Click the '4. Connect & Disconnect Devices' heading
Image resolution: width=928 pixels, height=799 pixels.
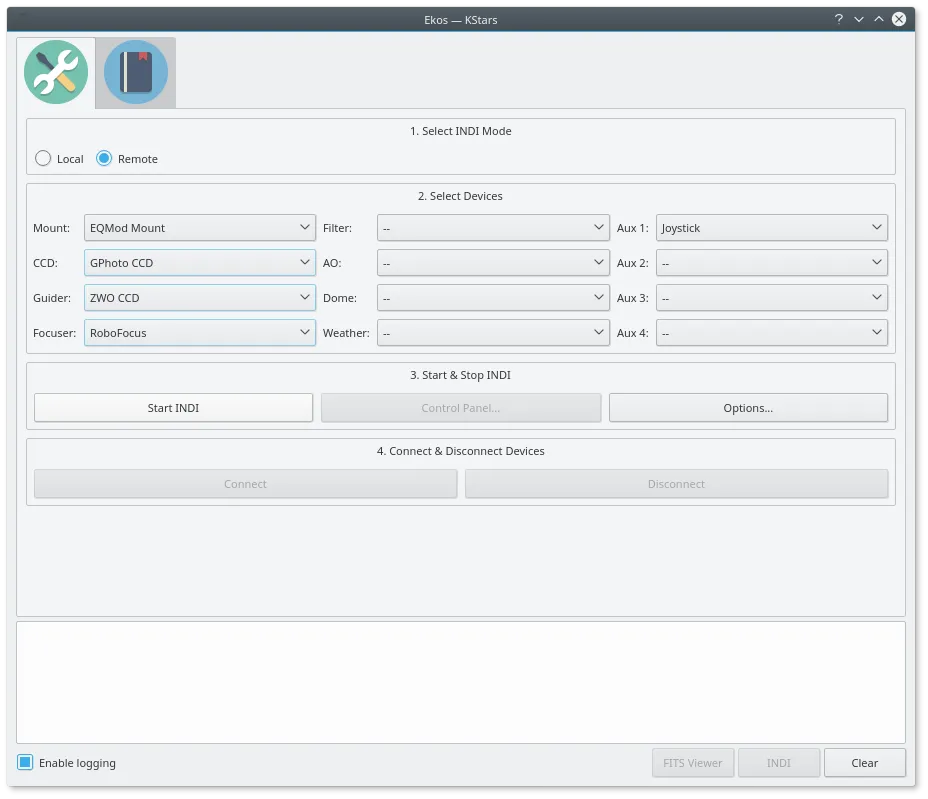tap(460, 451)
